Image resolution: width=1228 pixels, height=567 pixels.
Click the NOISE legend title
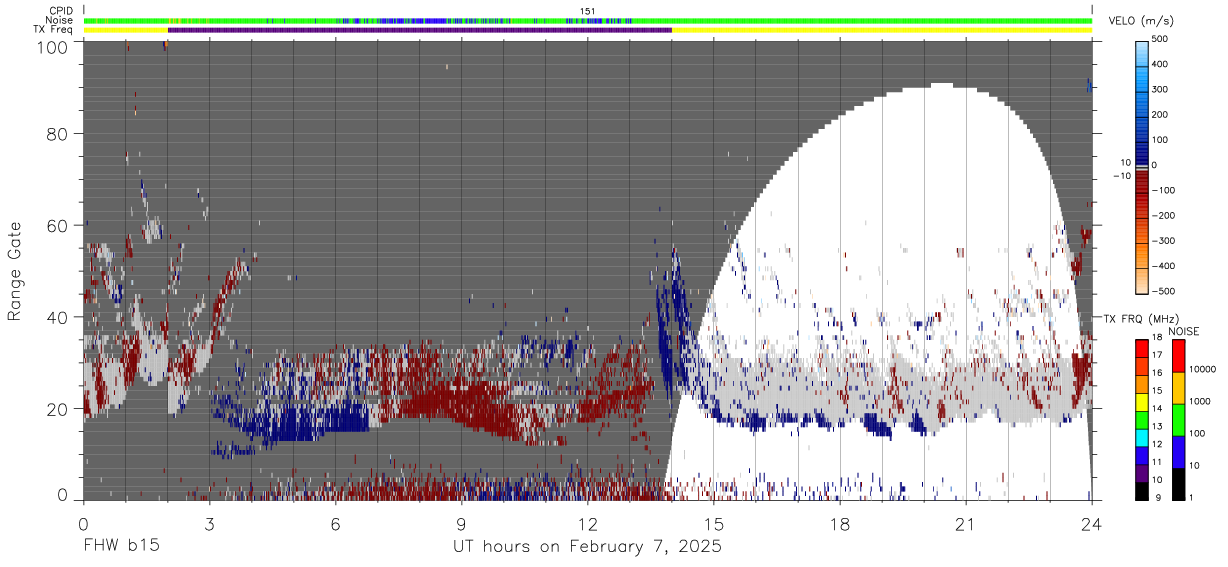point(1183,331)
